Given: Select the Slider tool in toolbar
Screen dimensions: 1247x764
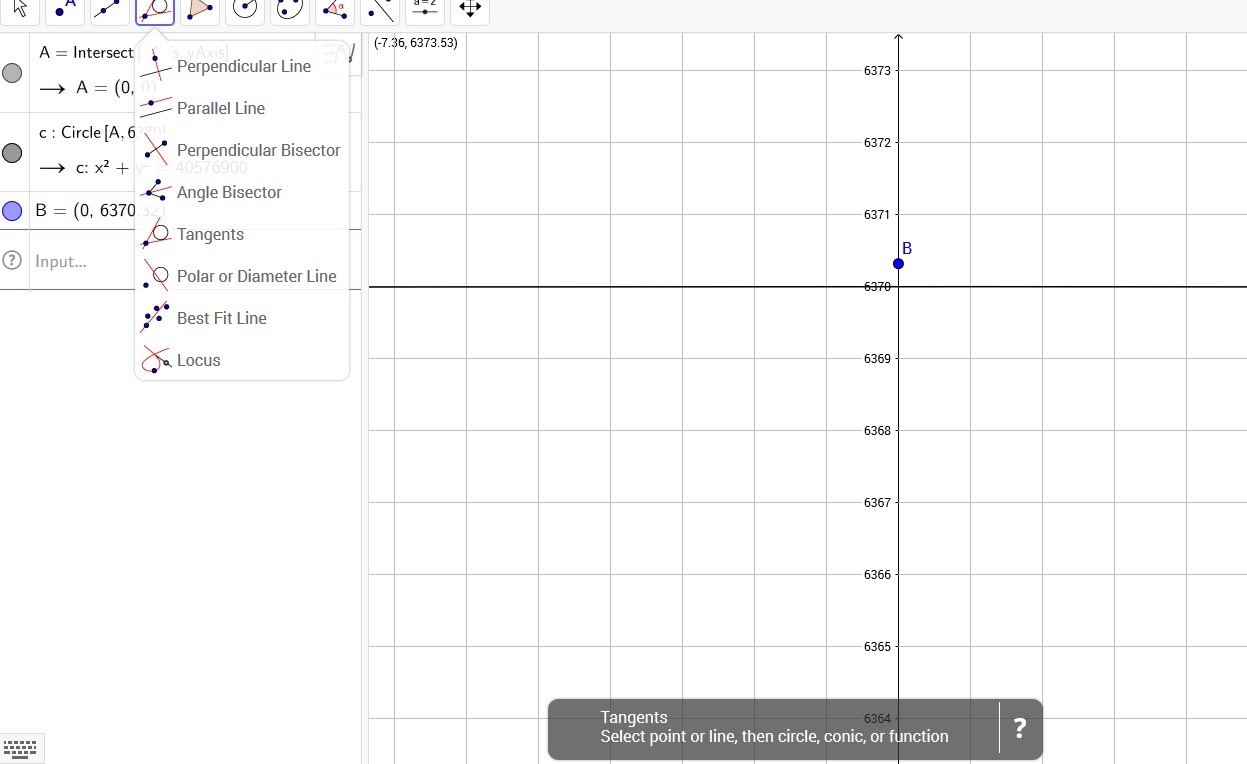Looking at the screenshot, I should click(x=425, y=9).
